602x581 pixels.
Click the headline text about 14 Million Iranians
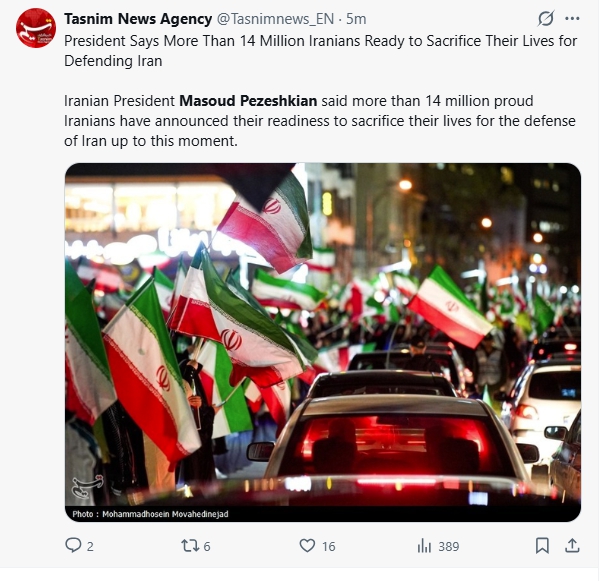coord(321,51)
